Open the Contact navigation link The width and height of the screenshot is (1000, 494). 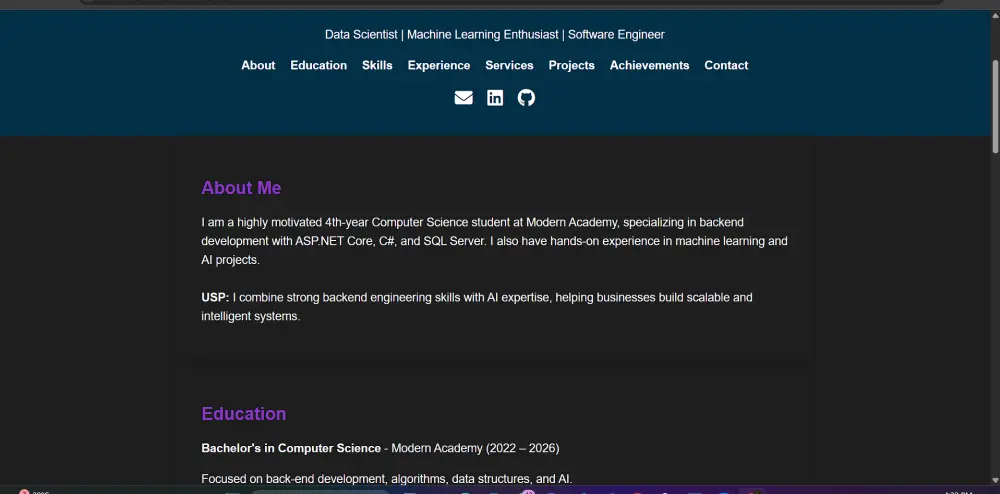click(726, 66)
